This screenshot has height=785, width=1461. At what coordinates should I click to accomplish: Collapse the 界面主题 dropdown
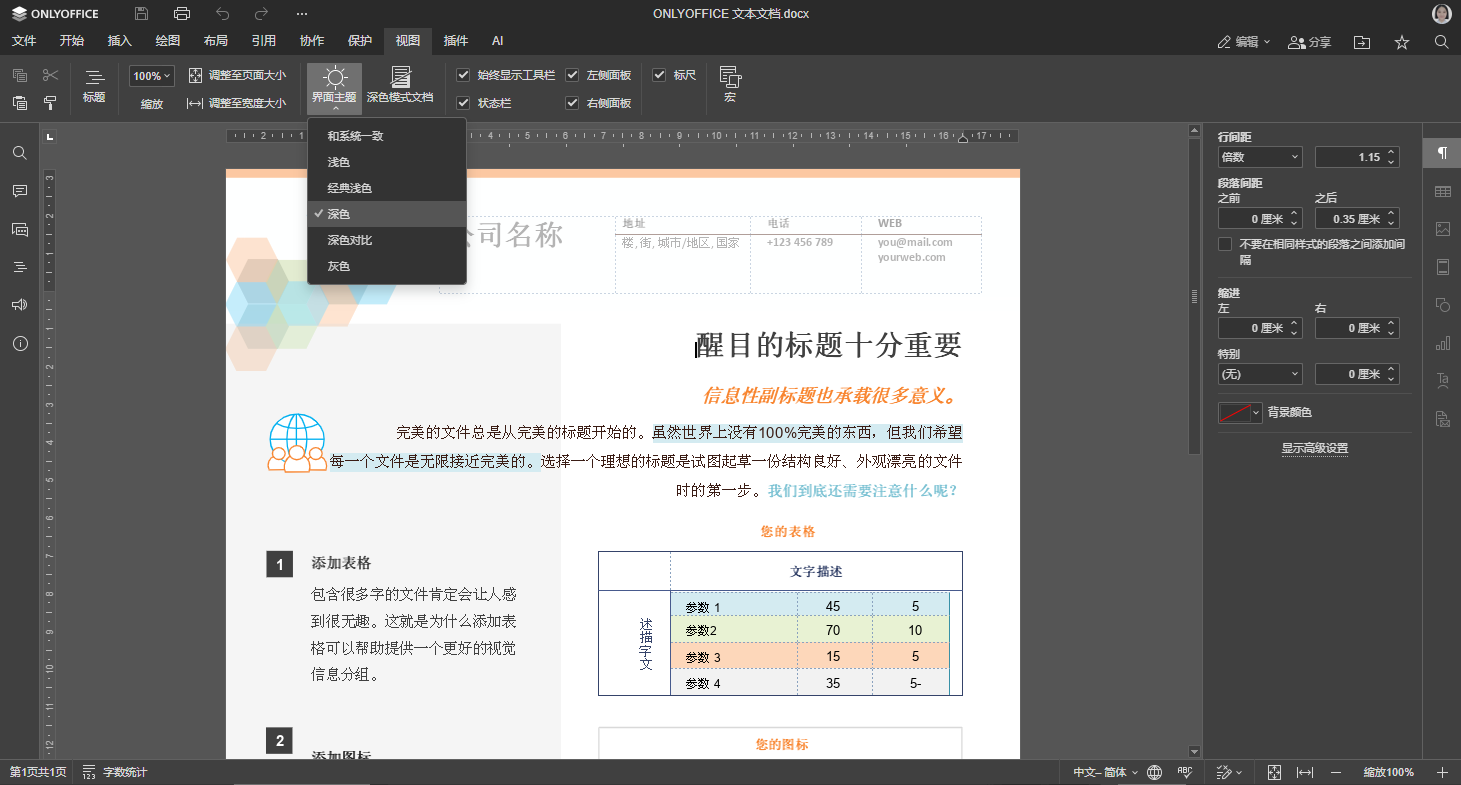pos(334,87)
